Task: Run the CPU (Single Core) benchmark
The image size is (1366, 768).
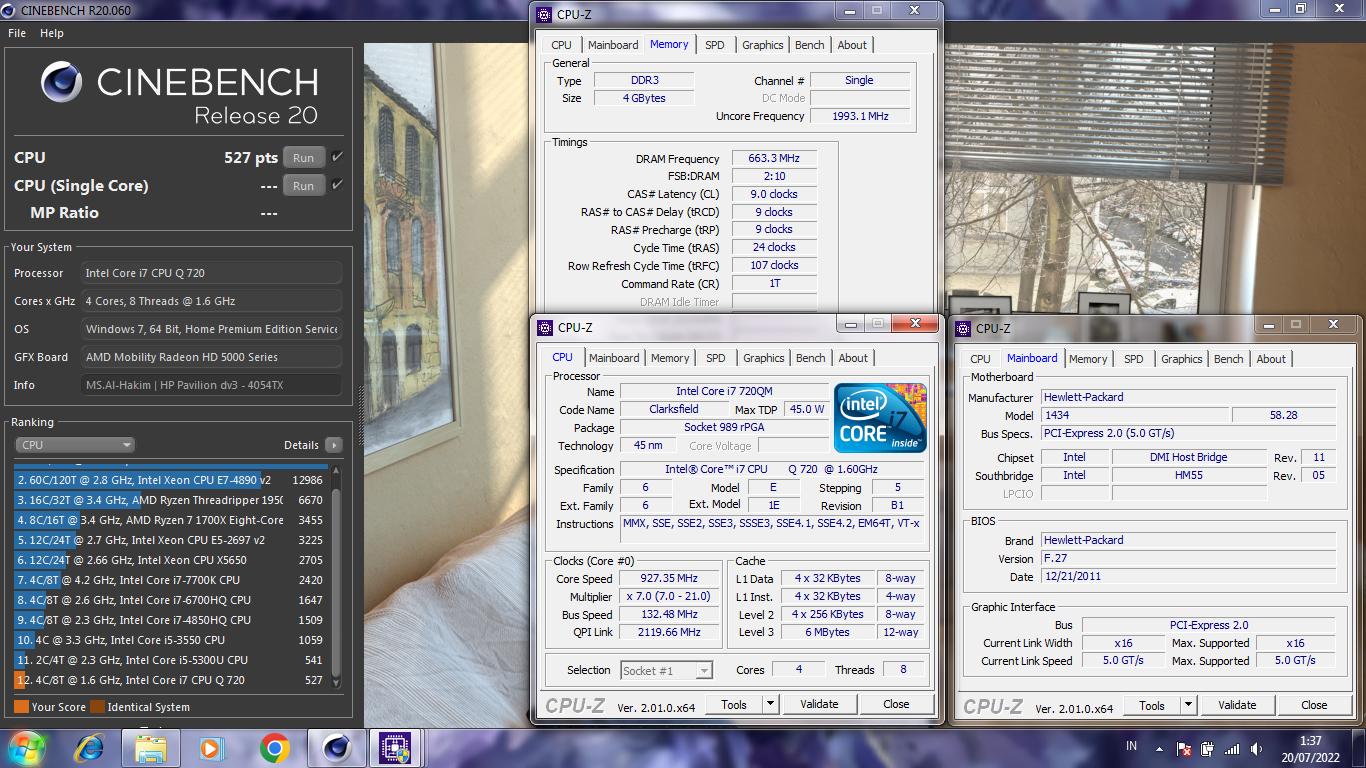Action: [304, 186]
